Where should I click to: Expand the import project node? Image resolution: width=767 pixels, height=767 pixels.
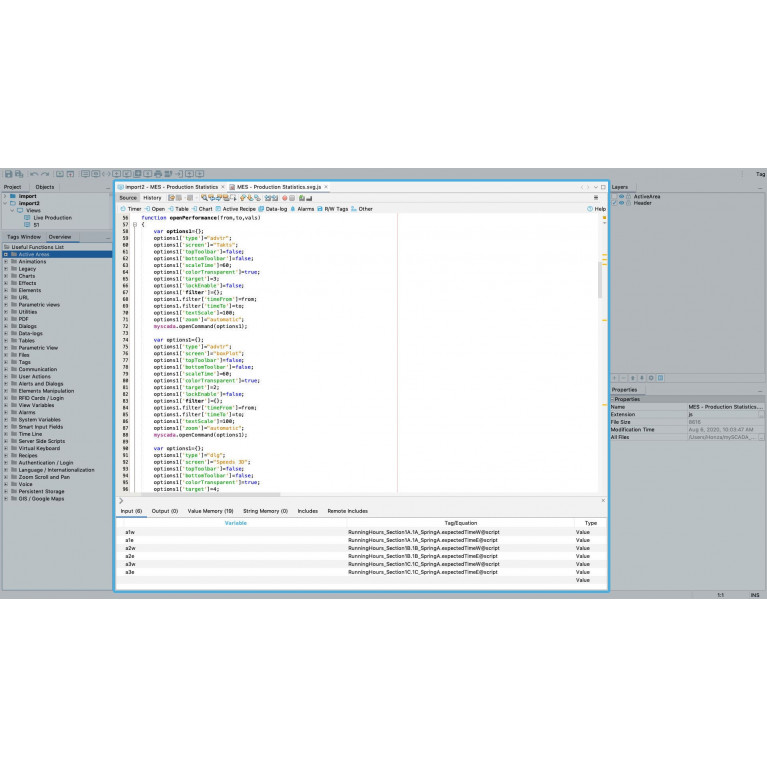[6, 196]
